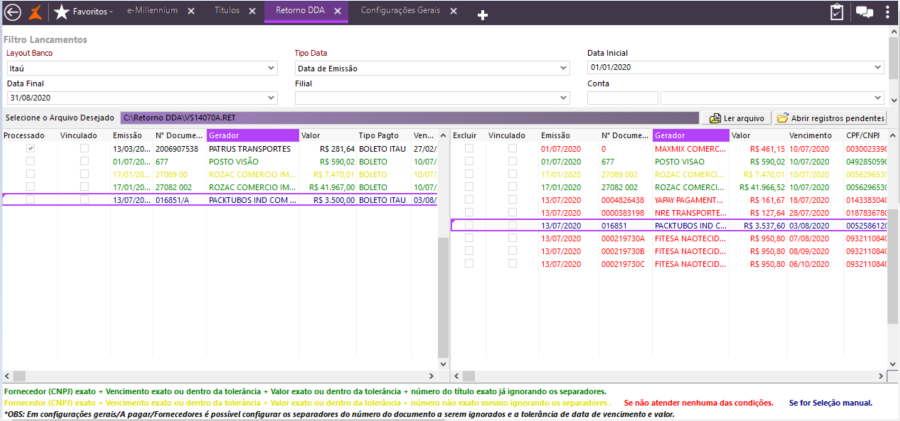
Task: Switch to the e-Millennium tab
Action: point(152,11)
